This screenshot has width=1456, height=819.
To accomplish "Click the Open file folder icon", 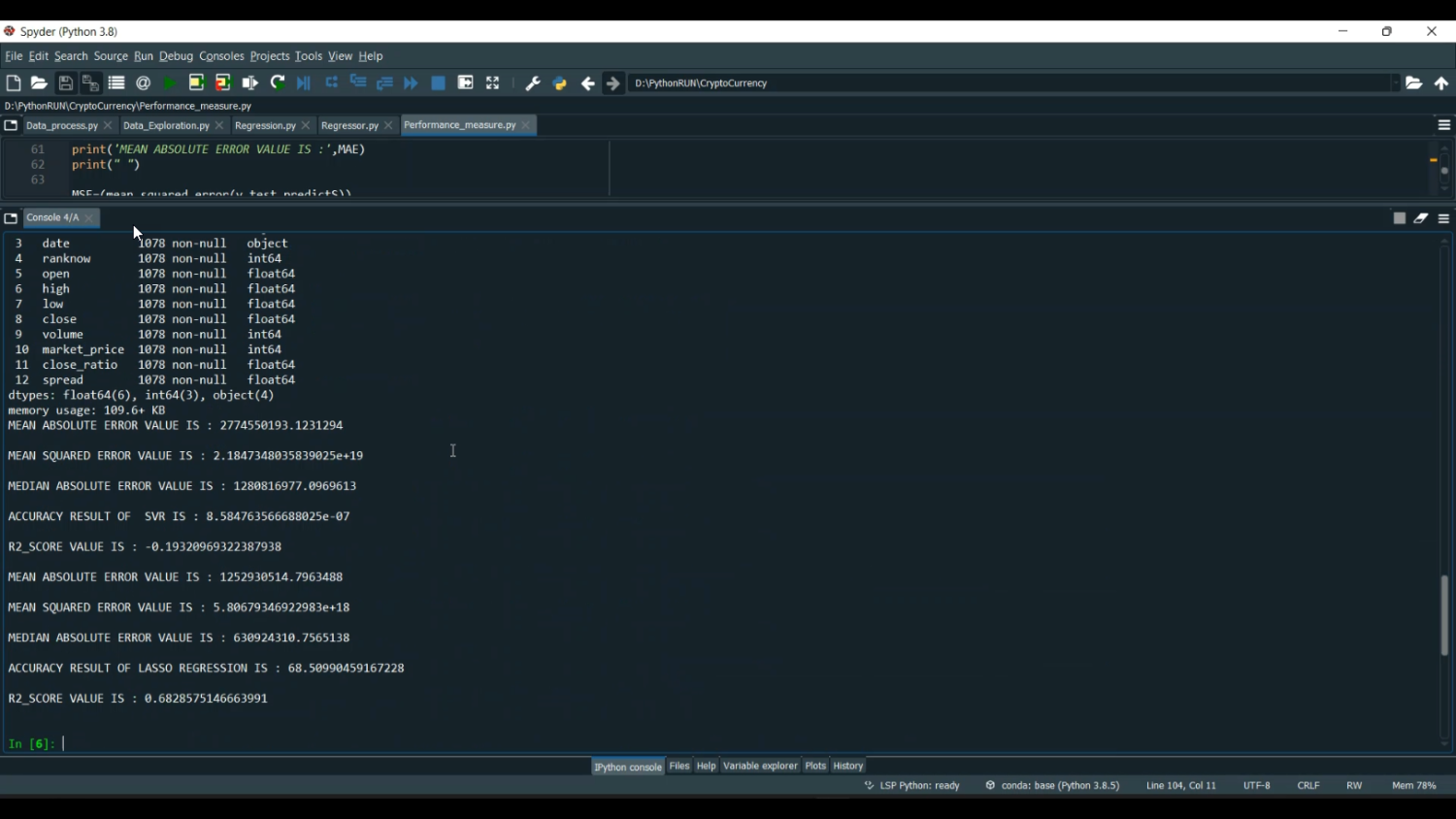I will point(39,83).
